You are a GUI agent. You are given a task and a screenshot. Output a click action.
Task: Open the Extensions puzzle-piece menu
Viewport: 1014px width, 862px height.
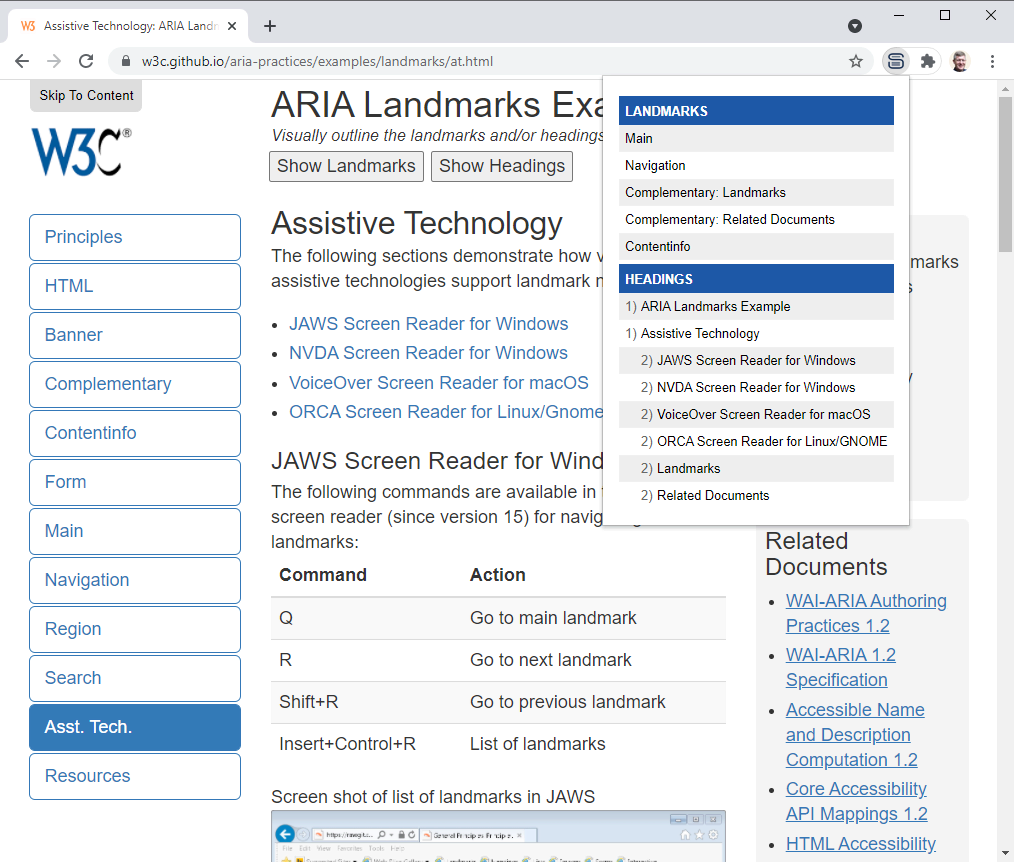[928, 61]
